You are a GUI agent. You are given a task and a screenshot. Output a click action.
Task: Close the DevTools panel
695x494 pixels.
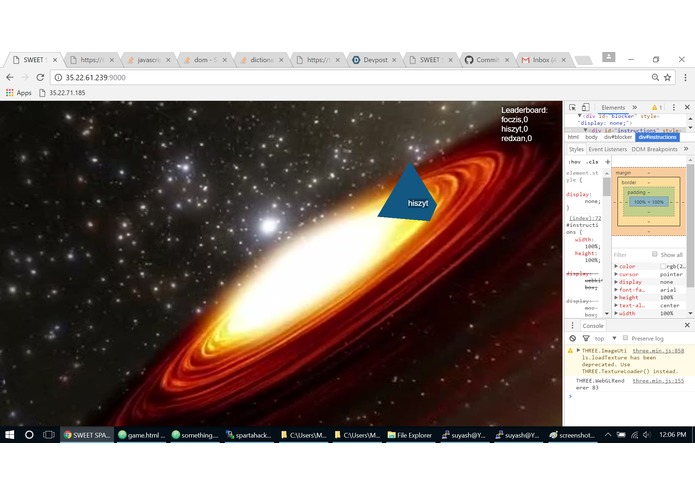coord(687,107)
